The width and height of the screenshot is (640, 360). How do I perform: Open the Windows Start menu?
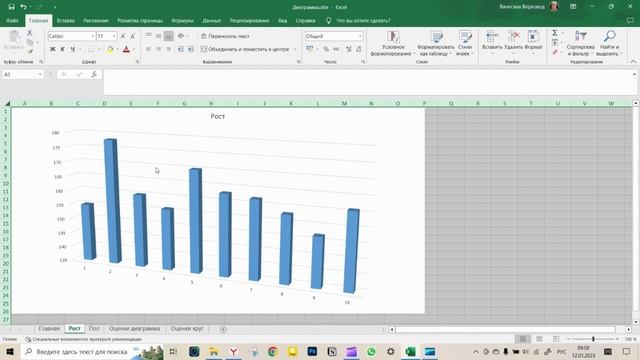tap(10, 351)
